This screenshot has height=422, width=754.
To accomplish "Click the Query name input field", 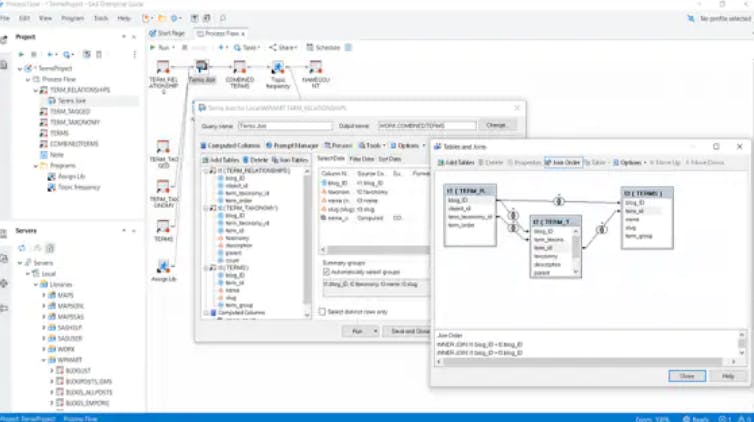I will coord(285,126).
